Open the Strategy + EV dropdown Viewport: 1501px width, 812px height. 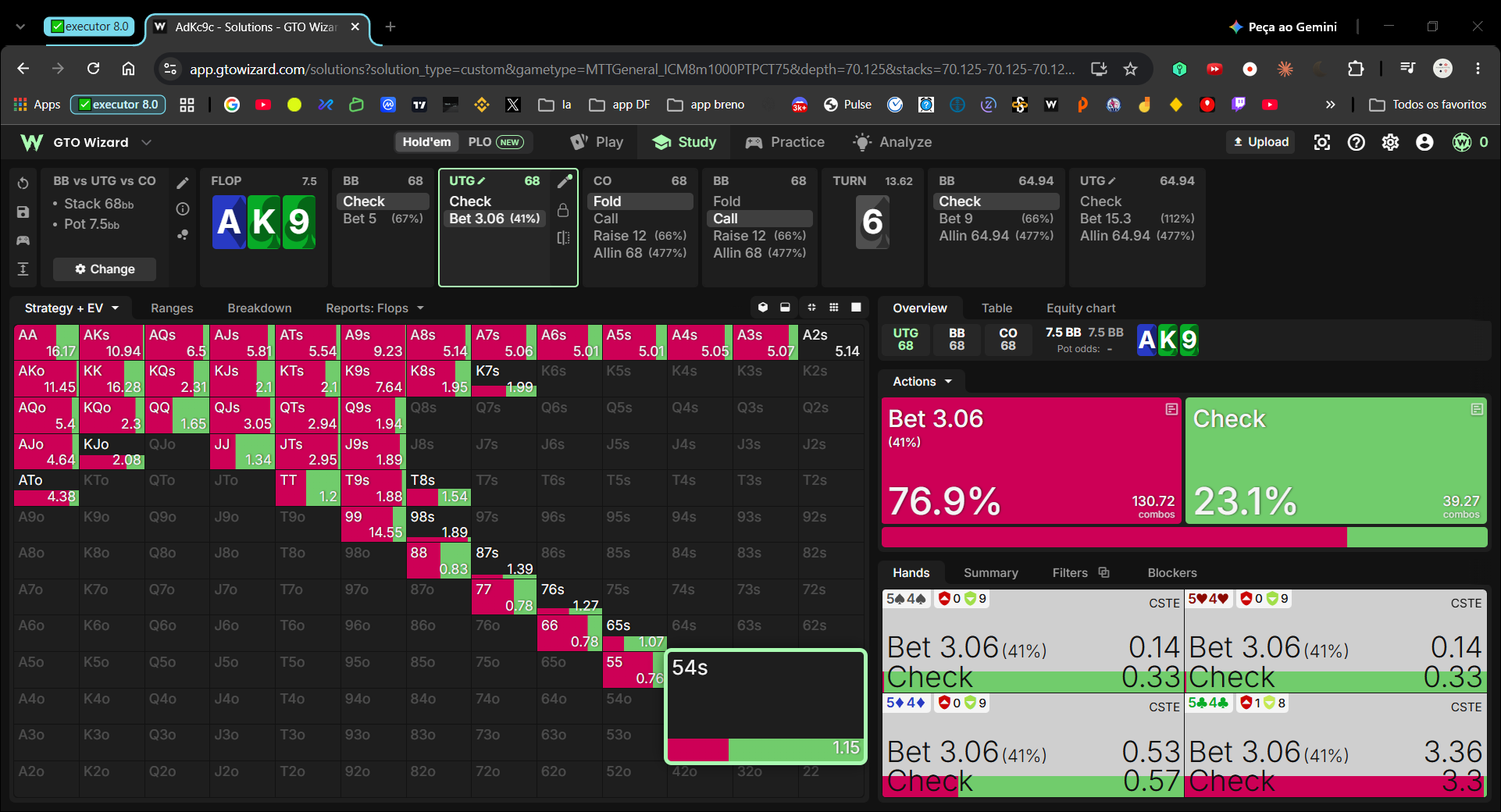point(71,308)
